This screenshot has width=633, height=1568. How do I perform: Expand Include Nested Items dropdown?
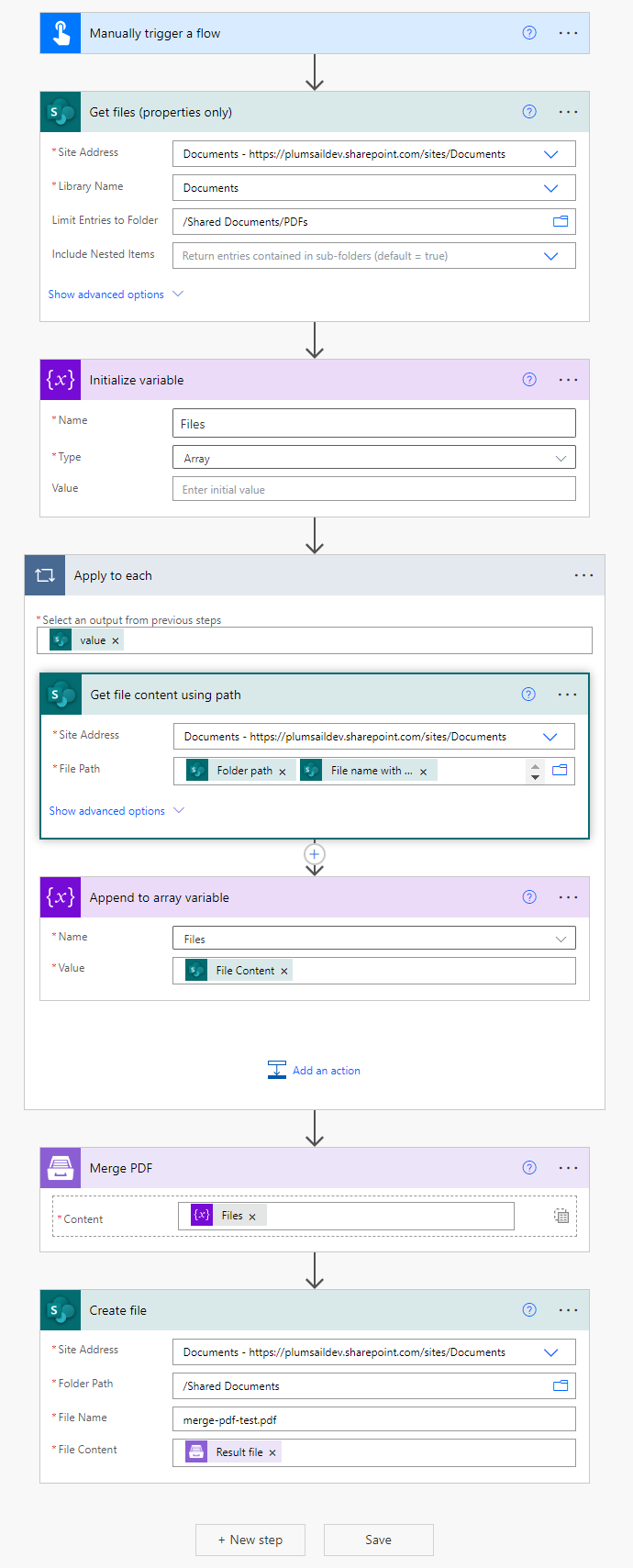click(550, 256)
